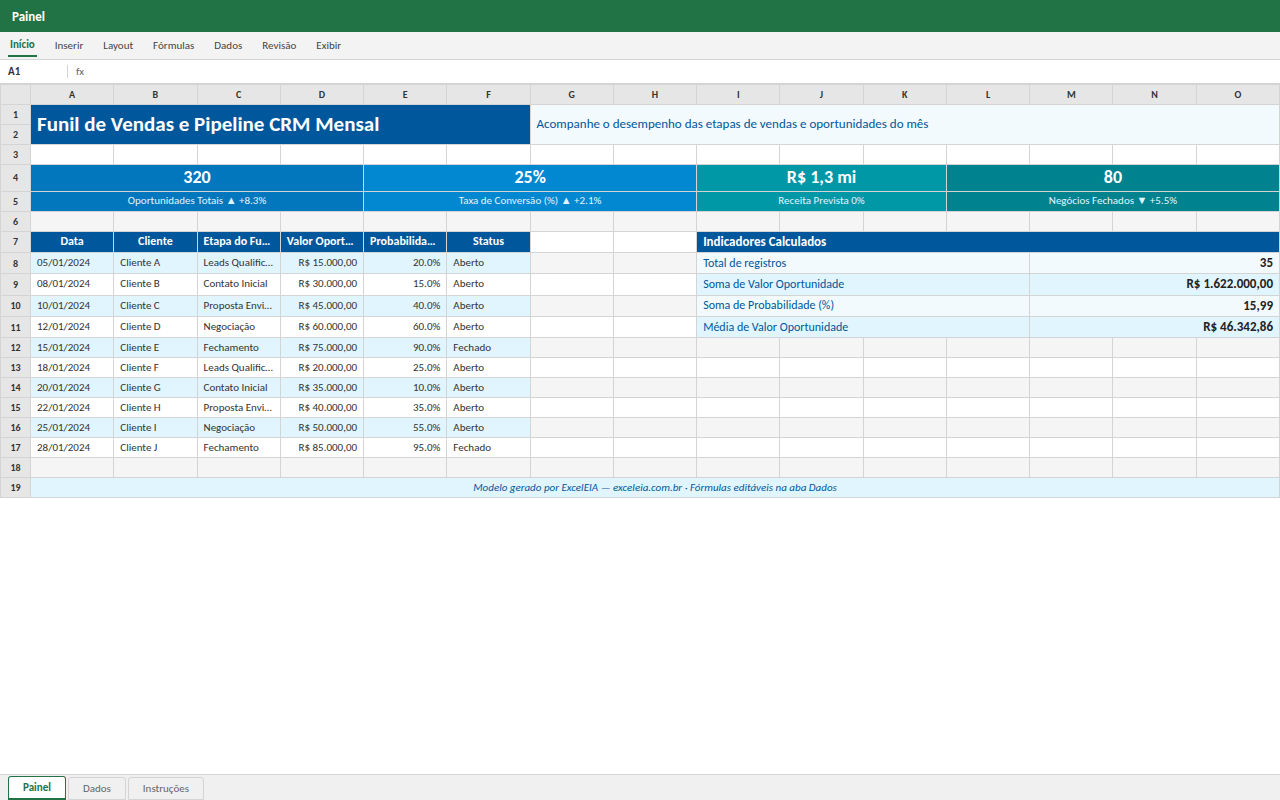Select row 7 header

point(15,242)
